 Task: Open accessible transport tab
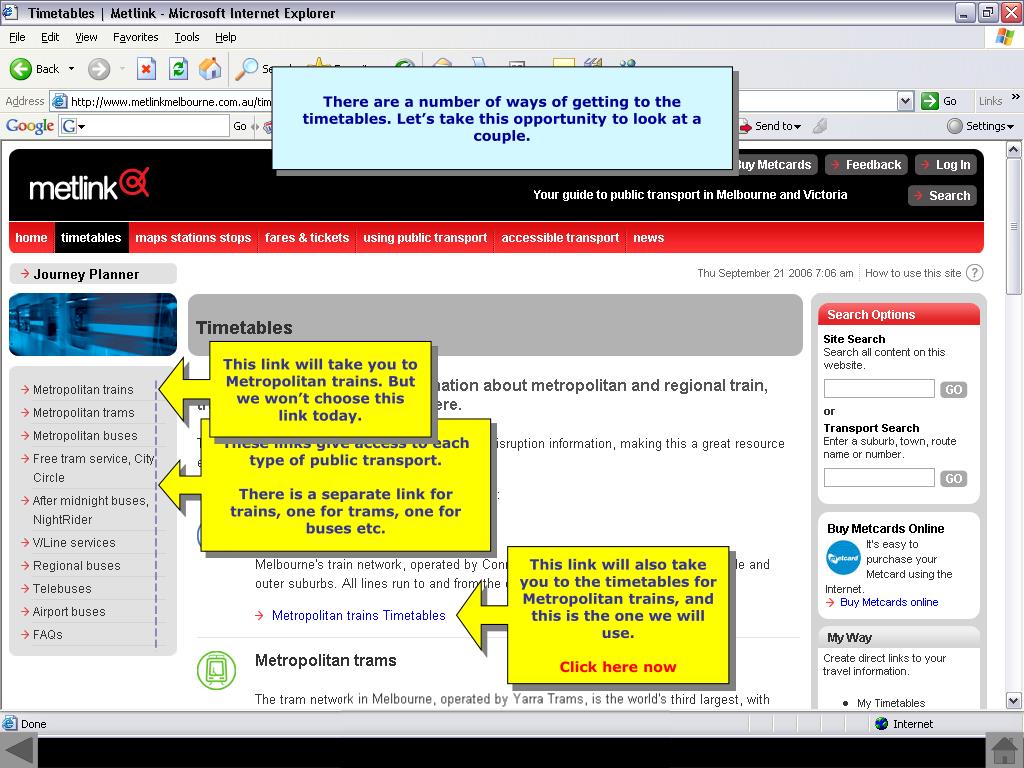pos(560,238)
